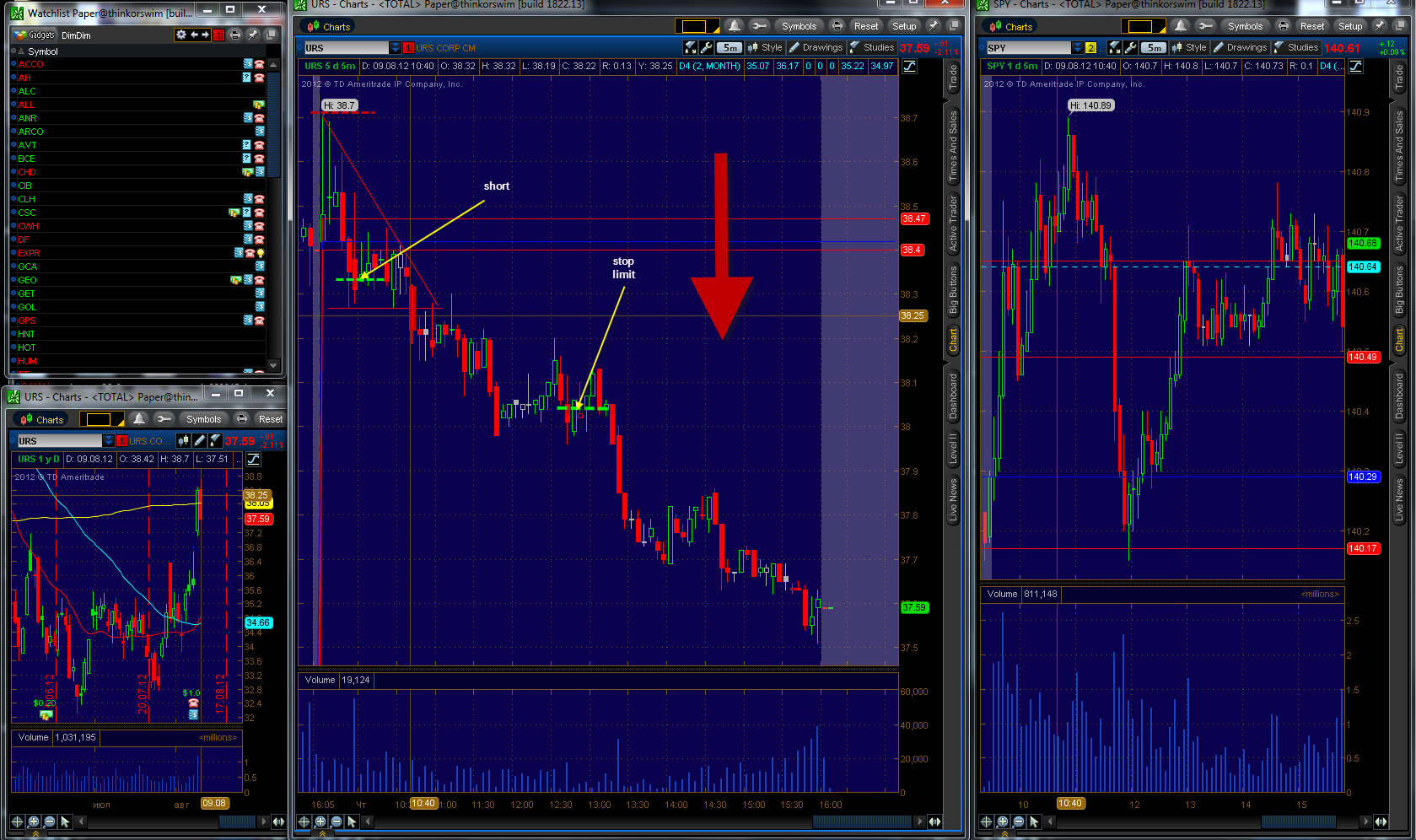Viewport: 1416px width, 840px height.
Task: Select pointer tool below lower-left URS chart
Action: pyautogui.click(x=65, y=821)
